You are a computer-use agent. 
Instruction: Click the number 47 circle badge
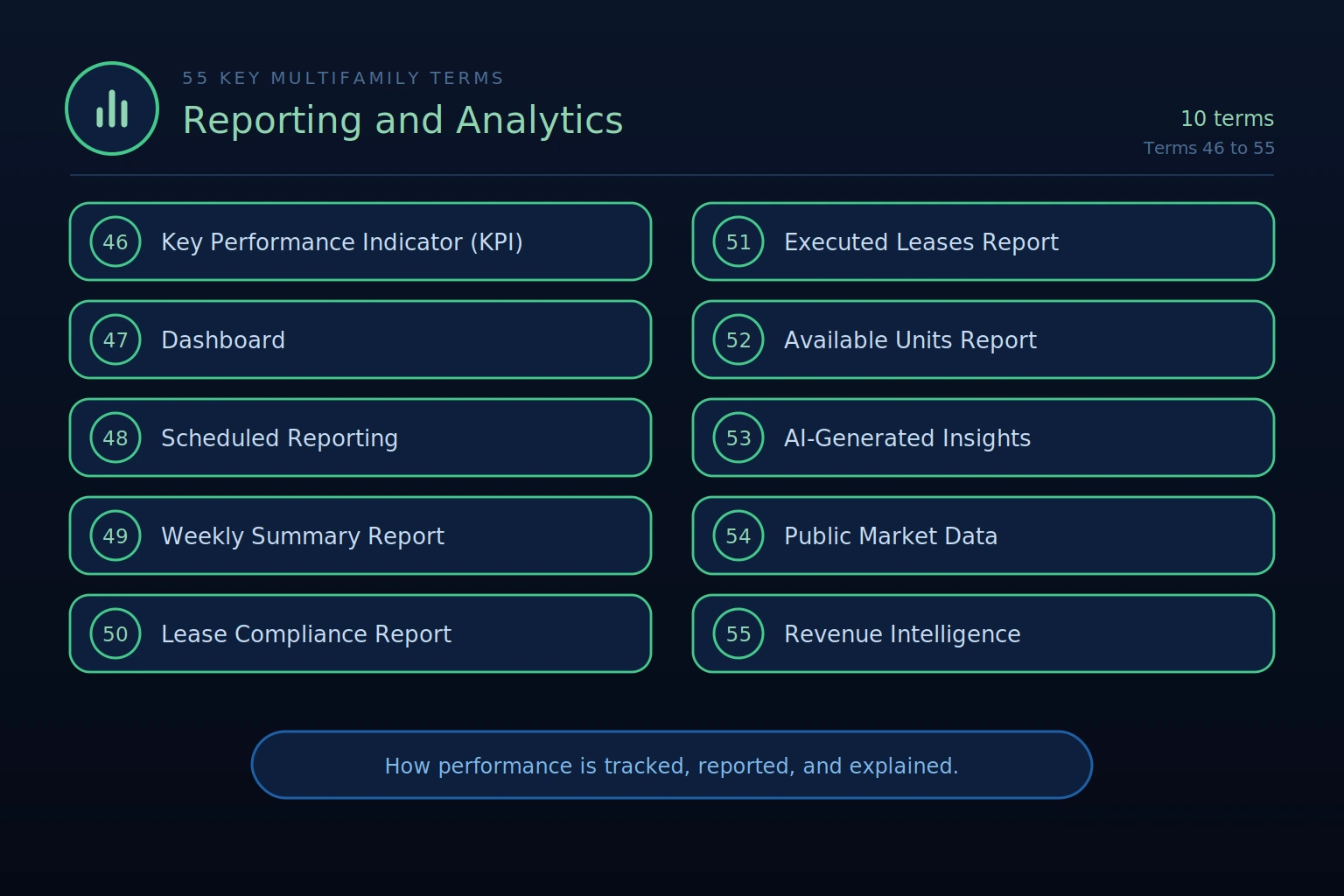point(115,339)
